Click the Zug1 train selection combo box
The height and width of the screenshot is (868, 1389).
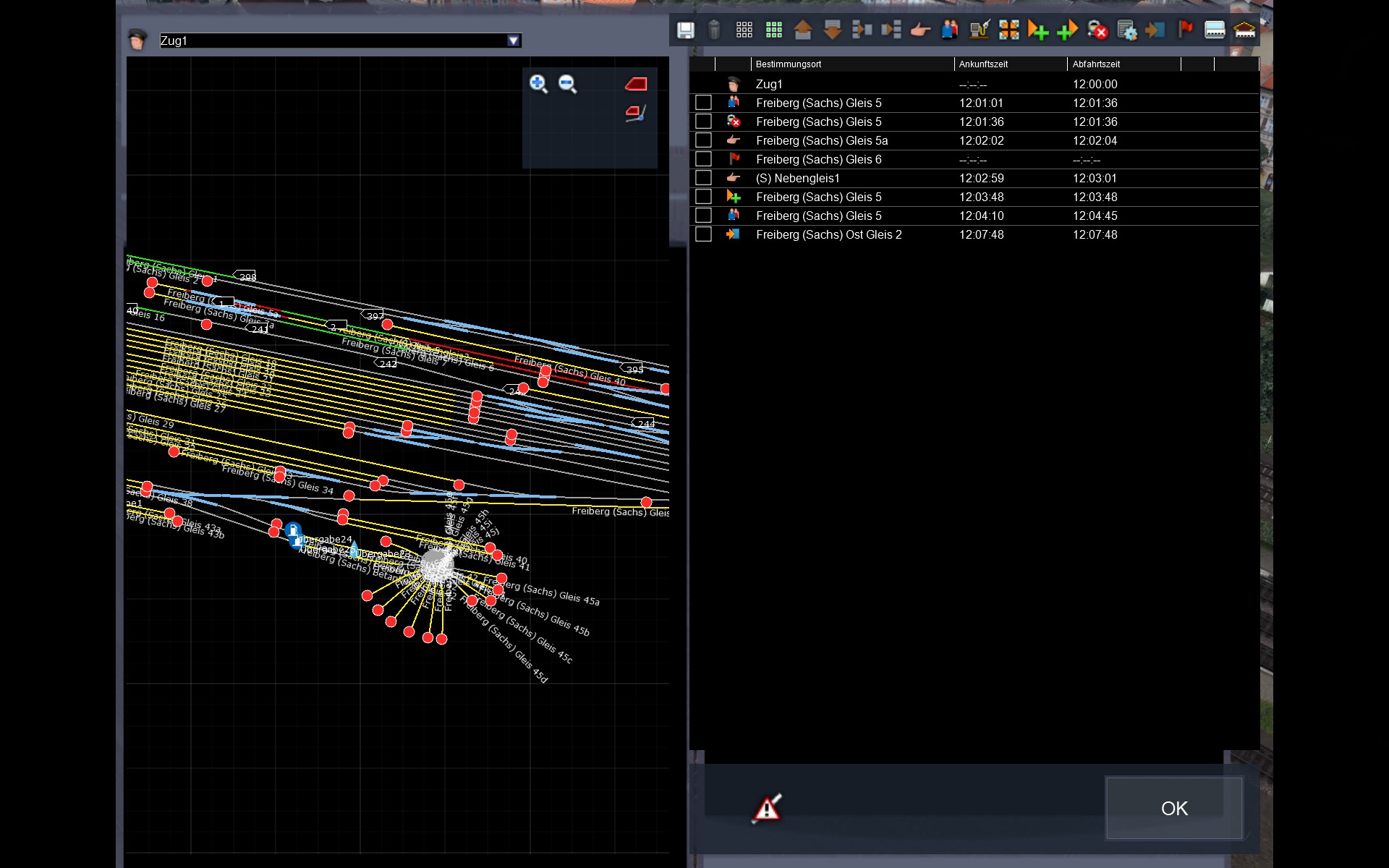(333, 41)
